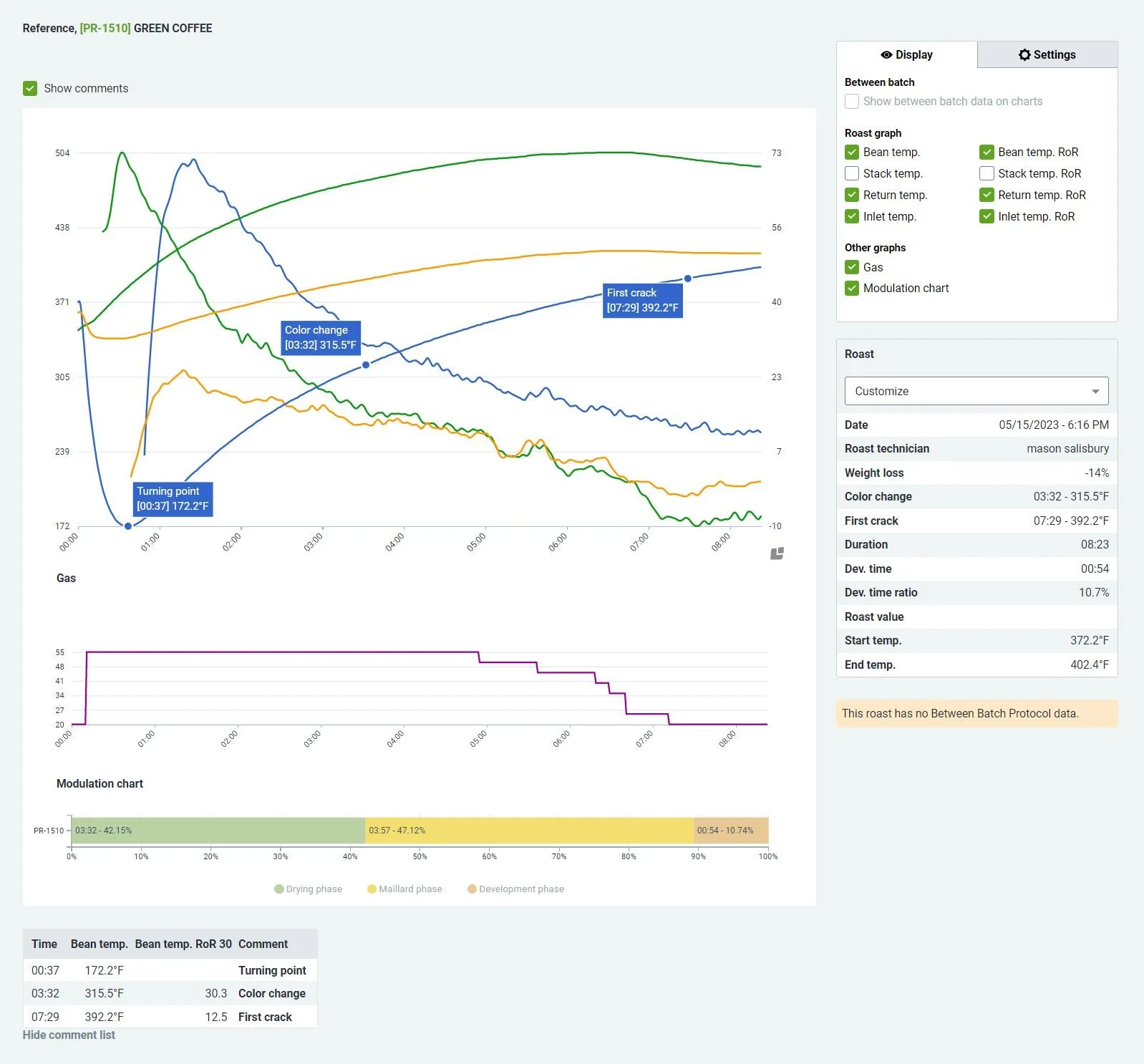Image resolution: width=1144 pixels, height=1064 pixels.
Task: Click the Maillard phase legend dot
Action: pyautogui.click(x=372, y=889)
